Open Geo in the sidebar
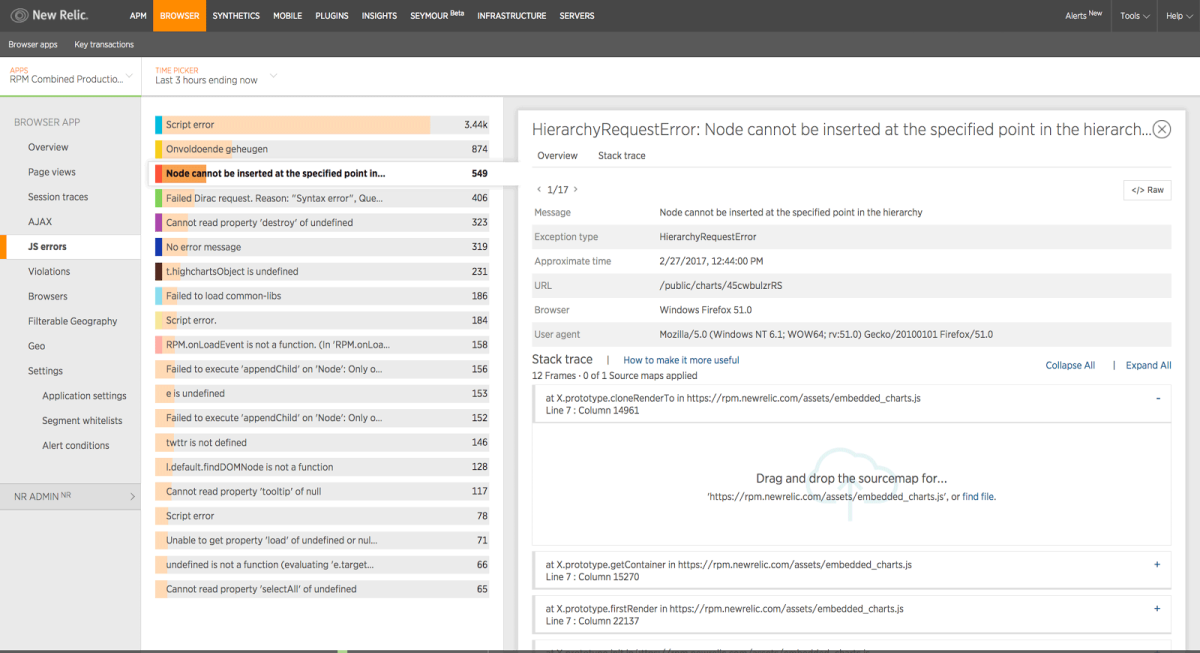This screenshot has height=653, width=1200. point(36,346)
